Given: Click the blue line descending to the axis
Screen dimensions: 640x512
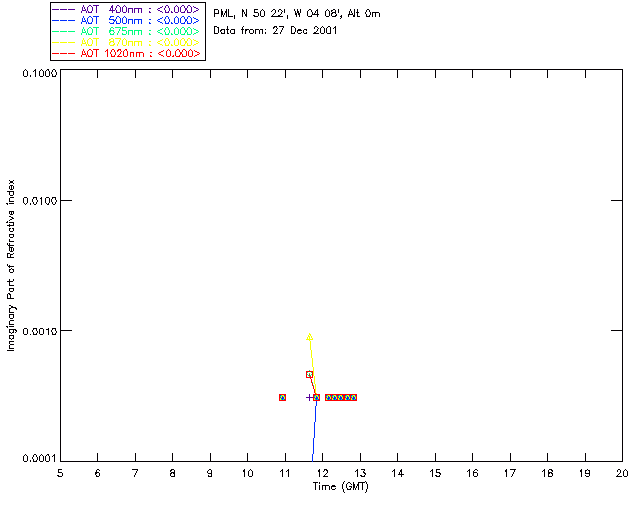Looking at the screenshot, I should coord(314,431).
